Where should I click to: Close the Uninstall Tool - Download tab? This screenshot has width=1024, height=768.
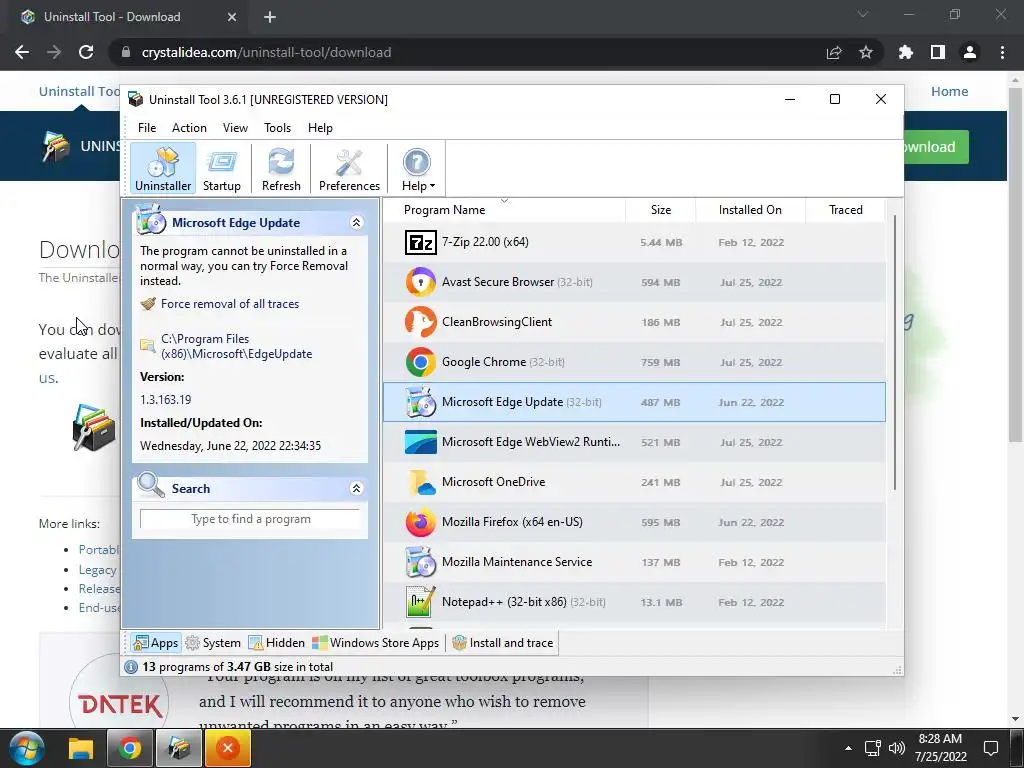point(232,17)
